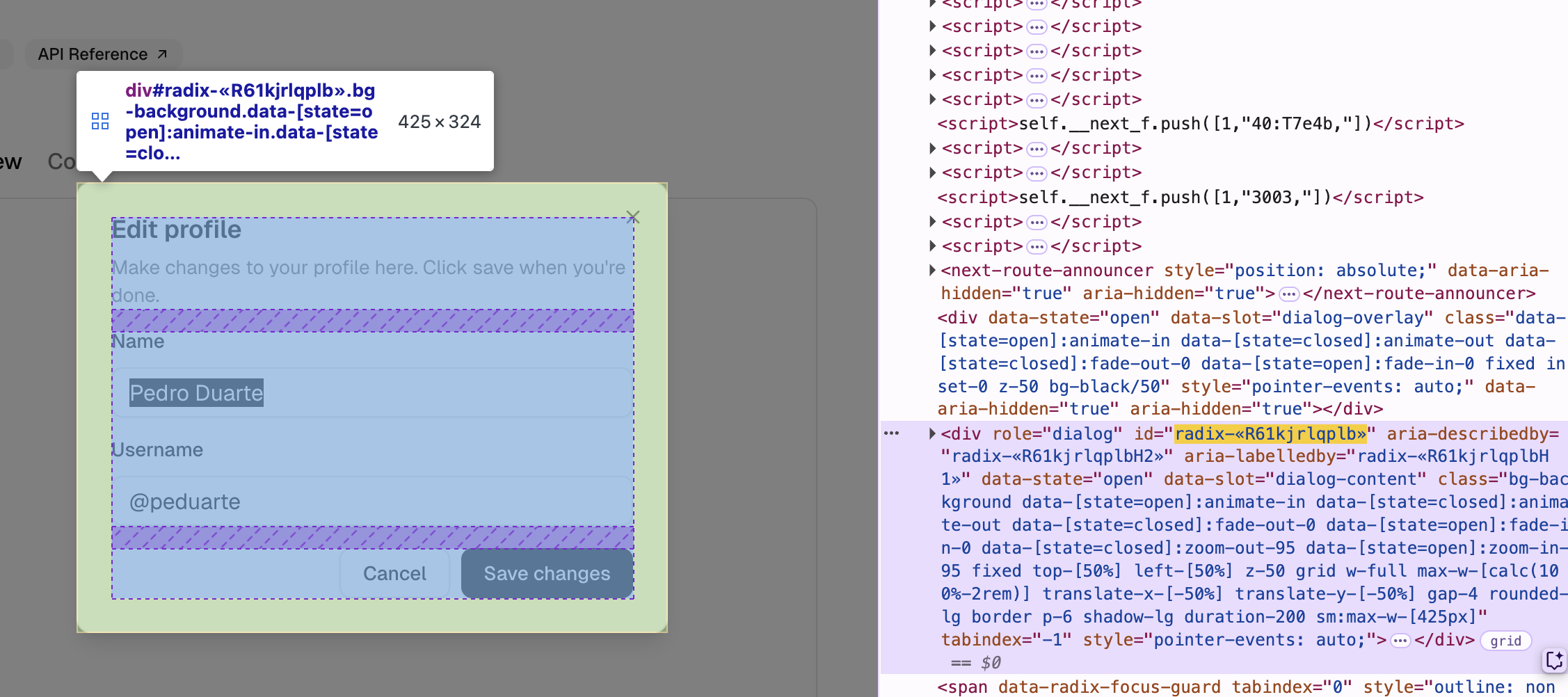Select the dialog-overlay div node
Viewport: 1568px width, 697px height.
(1251, 363)
